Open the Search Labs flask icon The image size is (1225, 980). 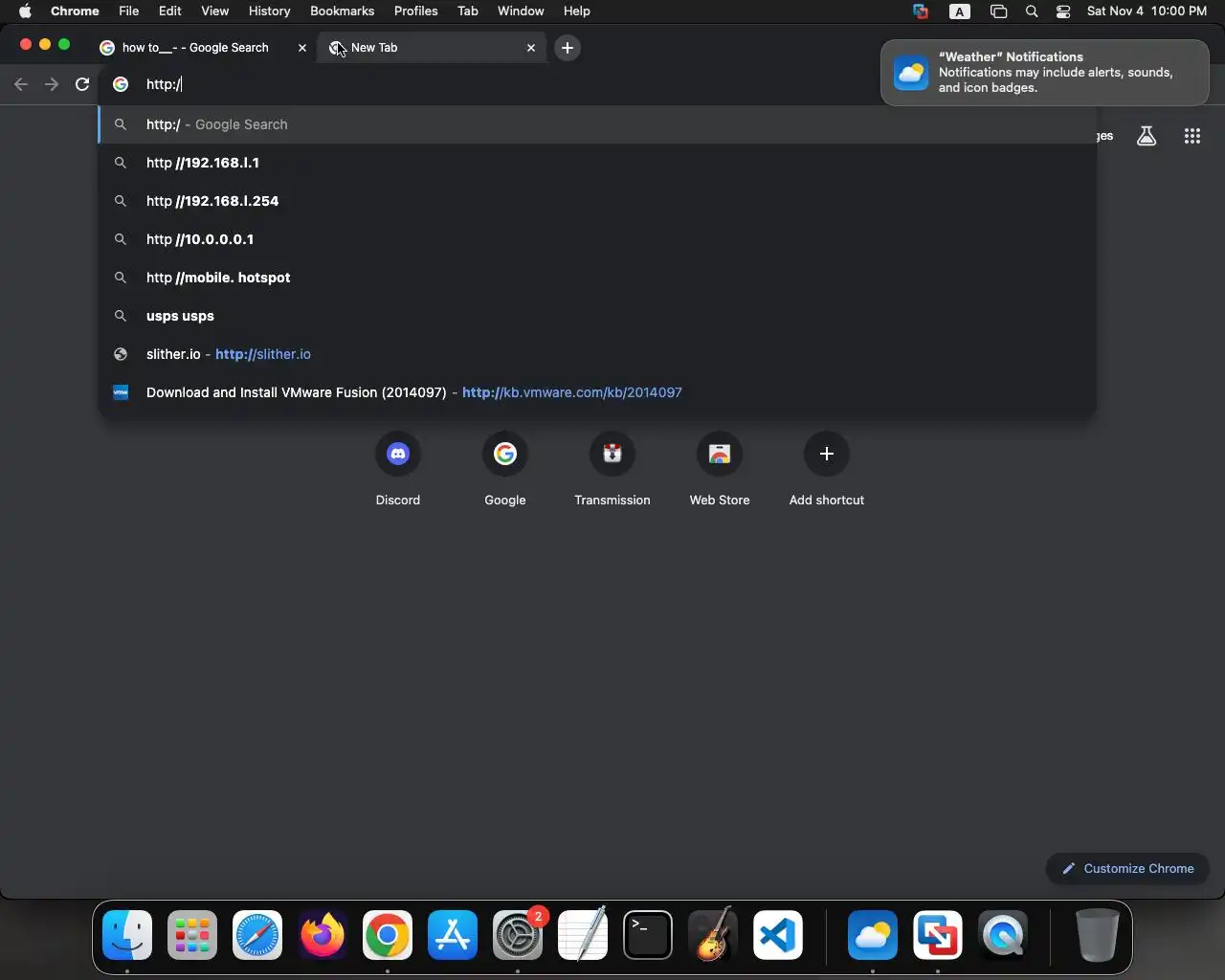click(1147, 136)
